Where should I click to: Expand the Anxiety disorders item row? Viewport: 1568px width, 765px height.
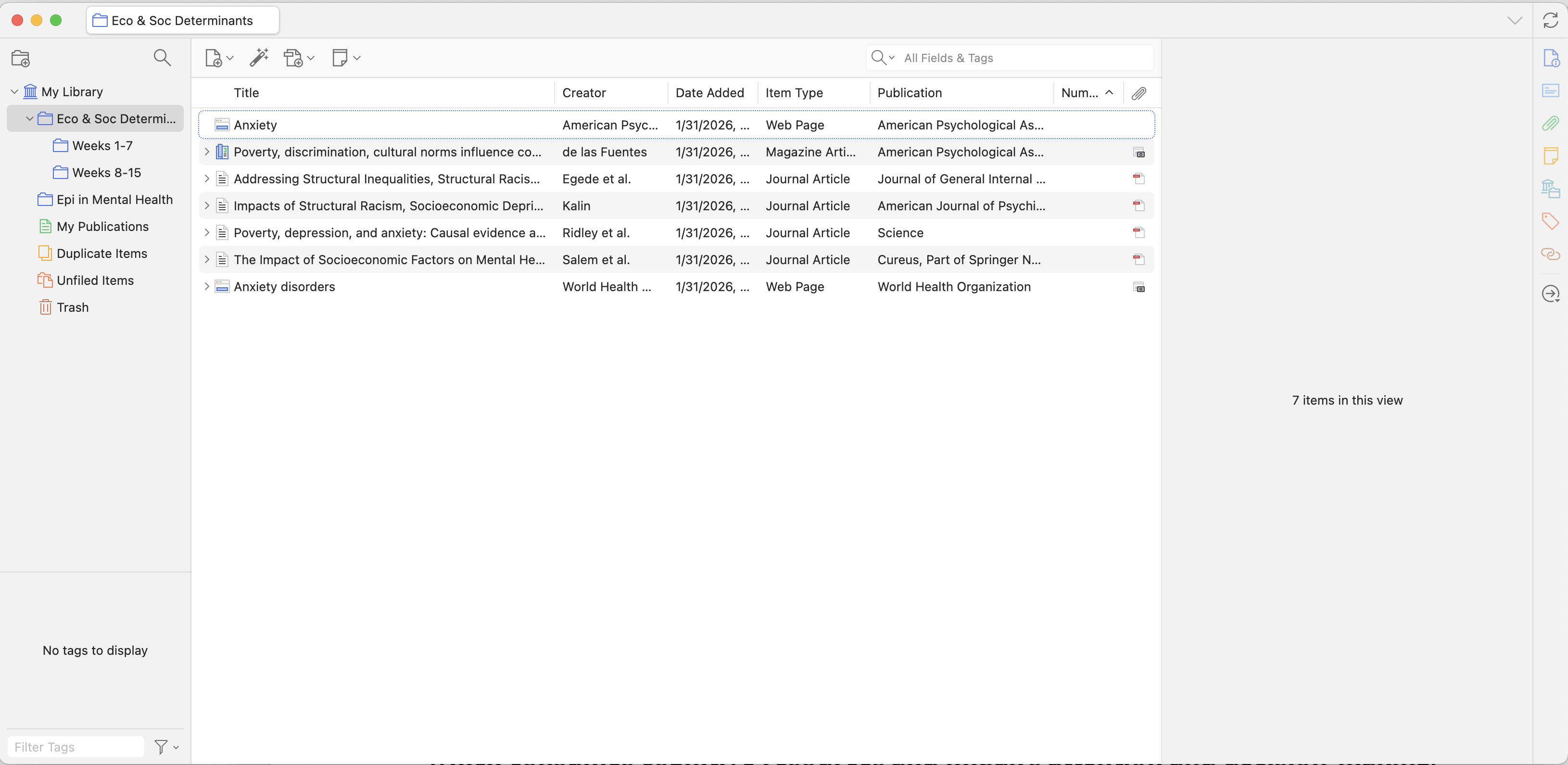click(206, 287)
